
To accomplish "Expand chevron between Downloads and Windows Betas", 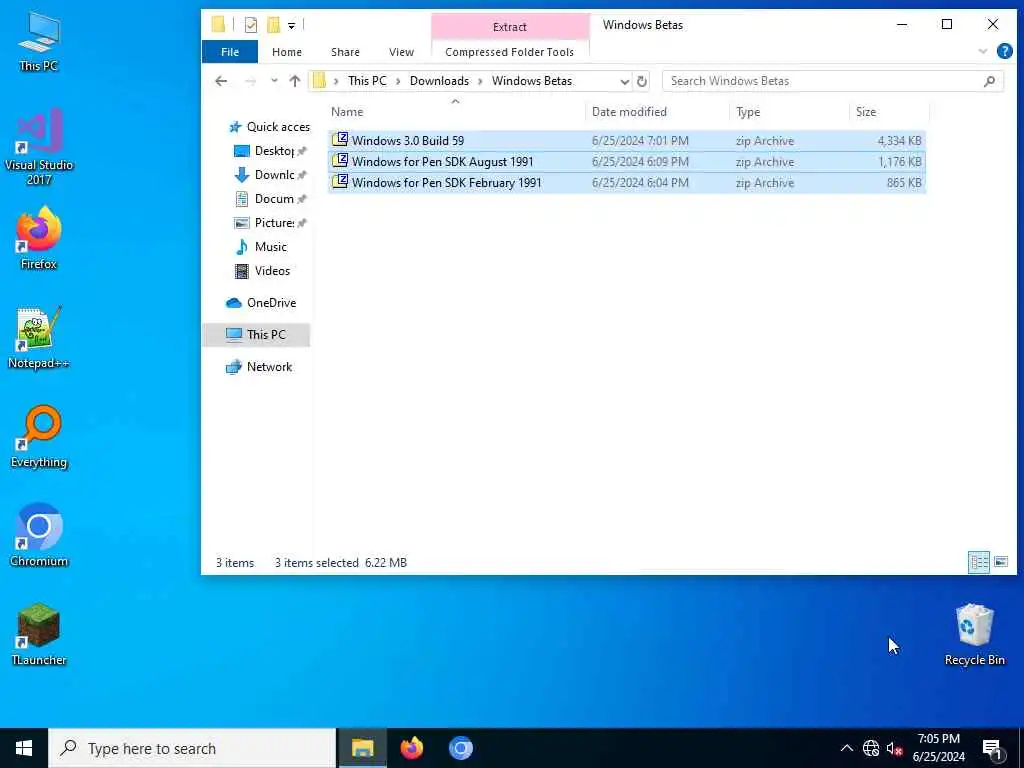I will [x=480, y=81].
